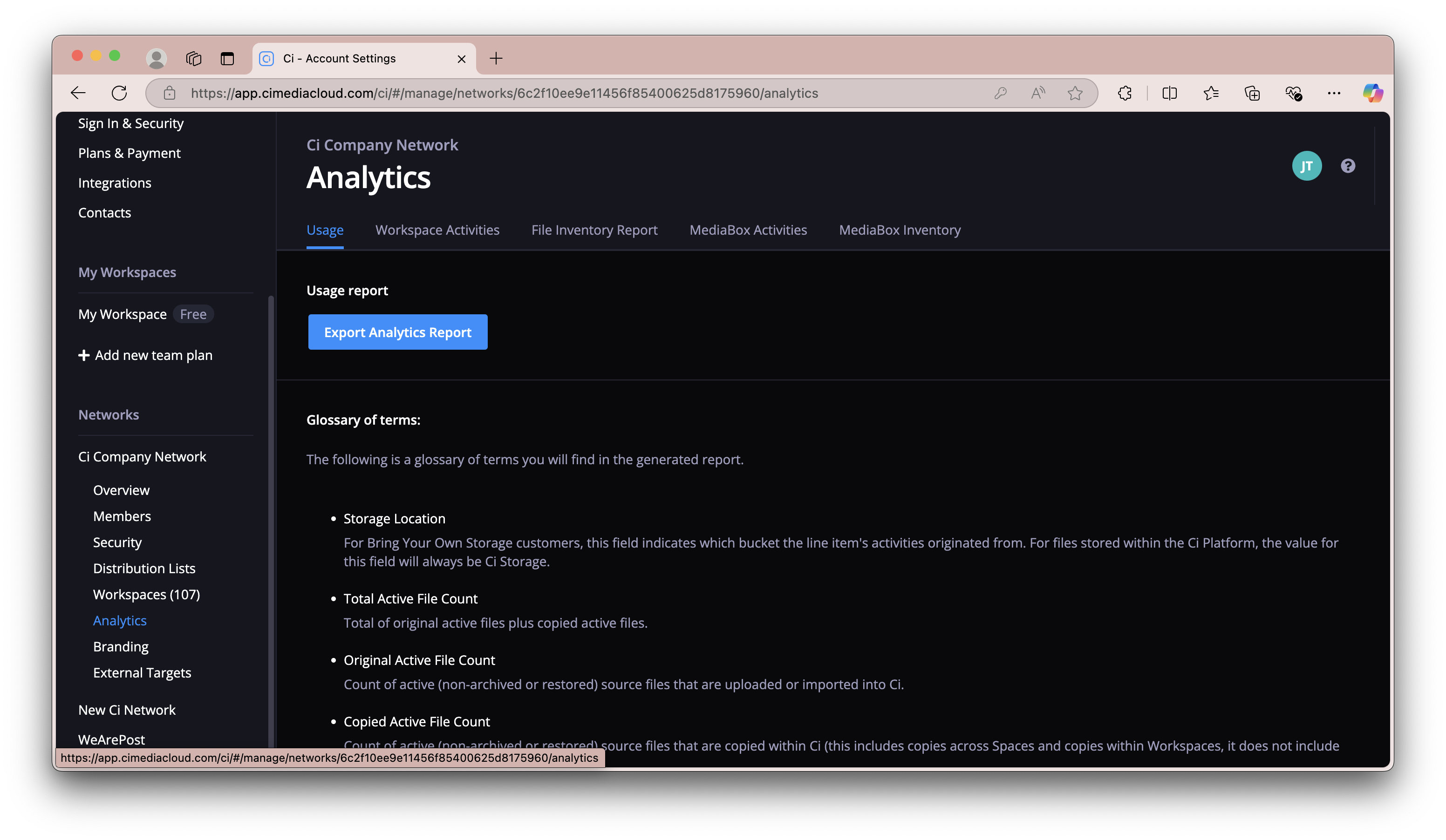Open the File Inventory Report tab

594,230
